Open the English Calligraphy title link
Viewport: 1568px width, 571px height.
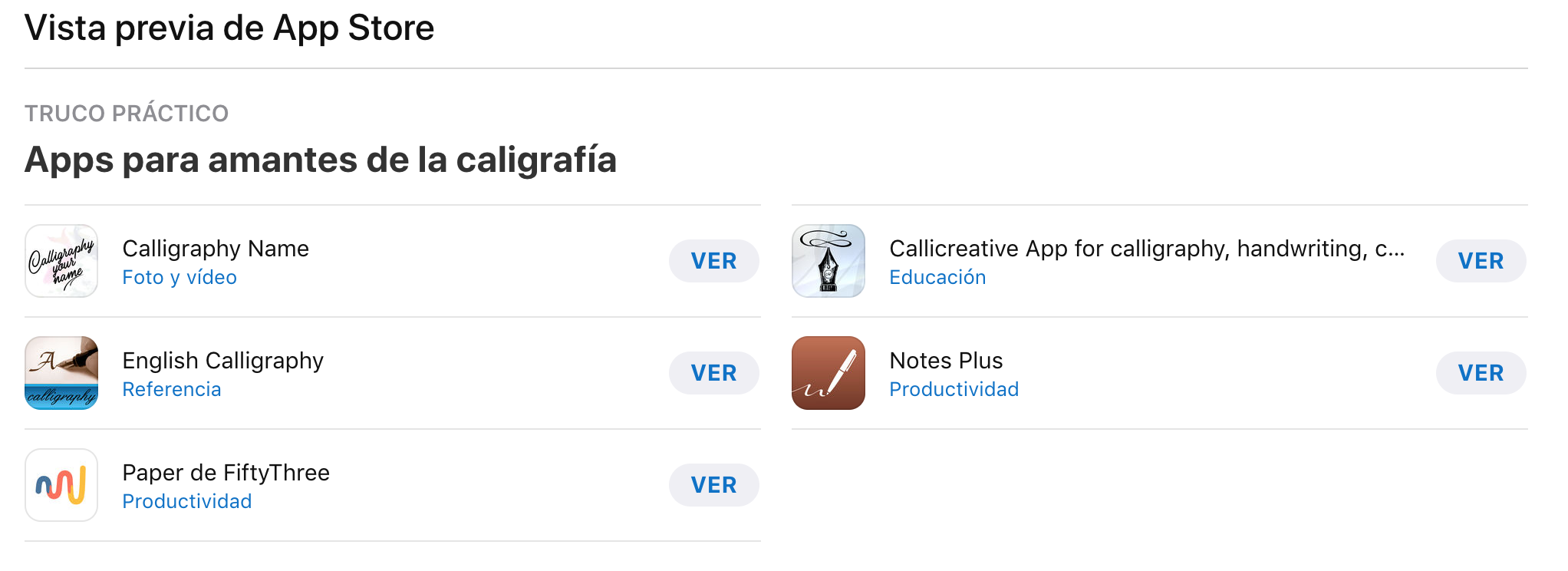(x=222, y=361)
